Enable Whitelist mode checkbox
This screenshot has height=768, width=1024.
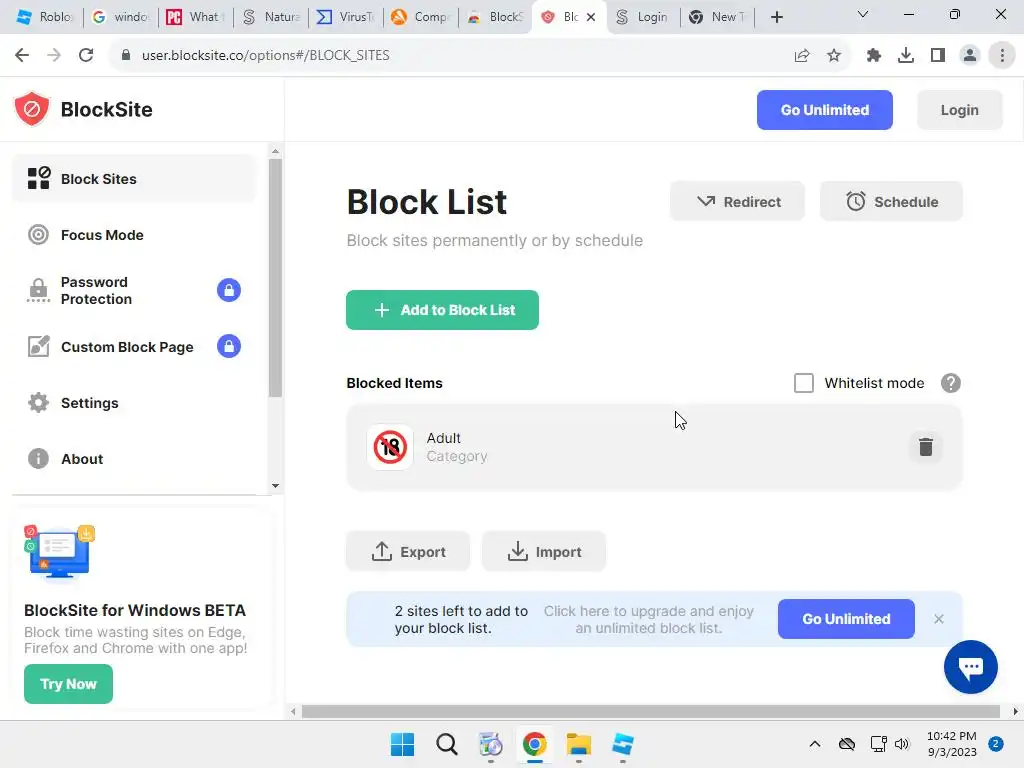(x=803, y=383)
